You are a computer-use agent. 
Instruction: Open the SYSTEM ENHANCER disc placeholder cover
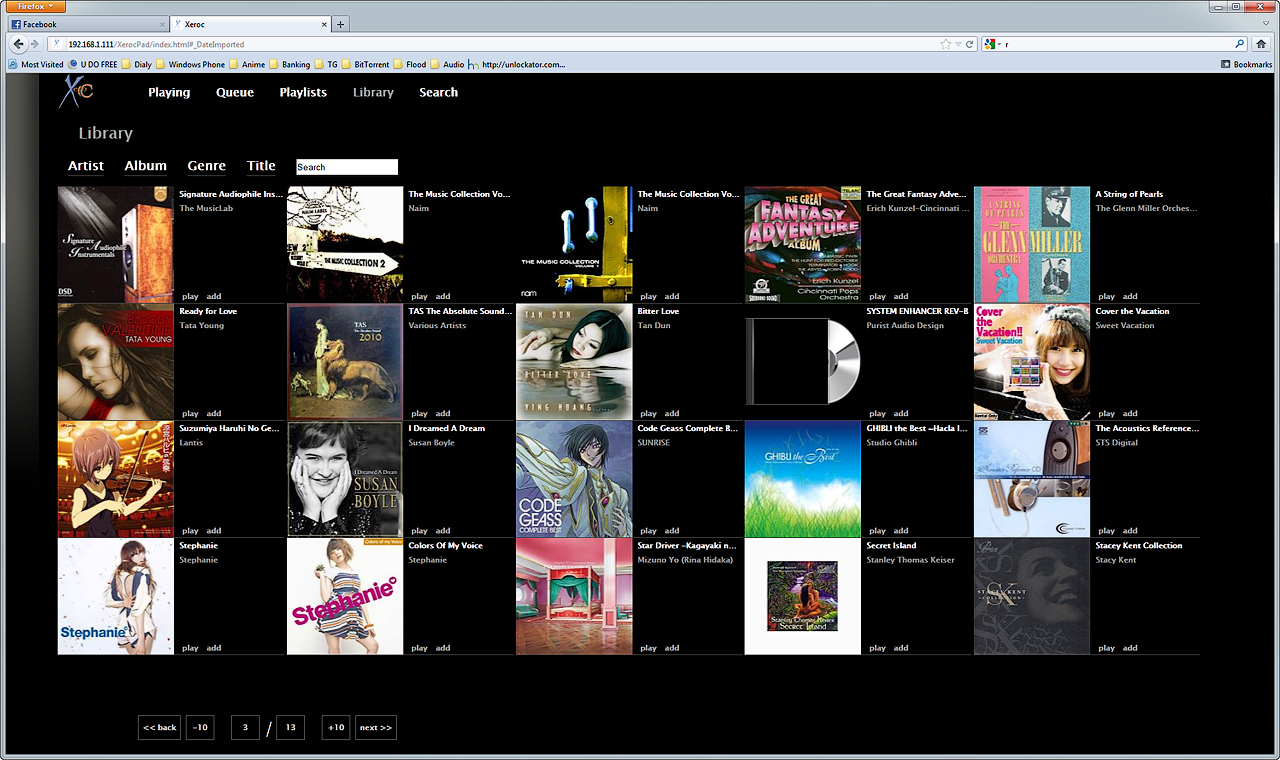pyautogui.click(x=803, y=362)
